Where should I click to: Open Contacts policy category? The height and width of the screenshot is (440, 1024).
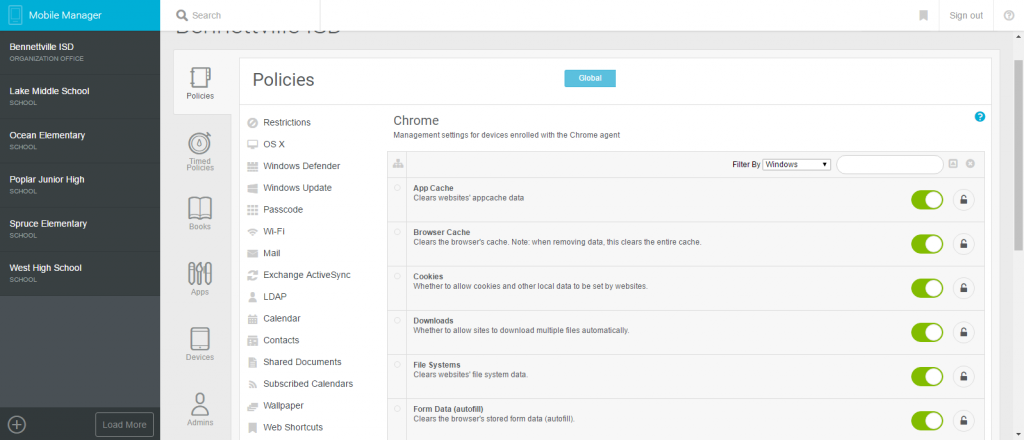pyautogui.click(x=281, y=340)
